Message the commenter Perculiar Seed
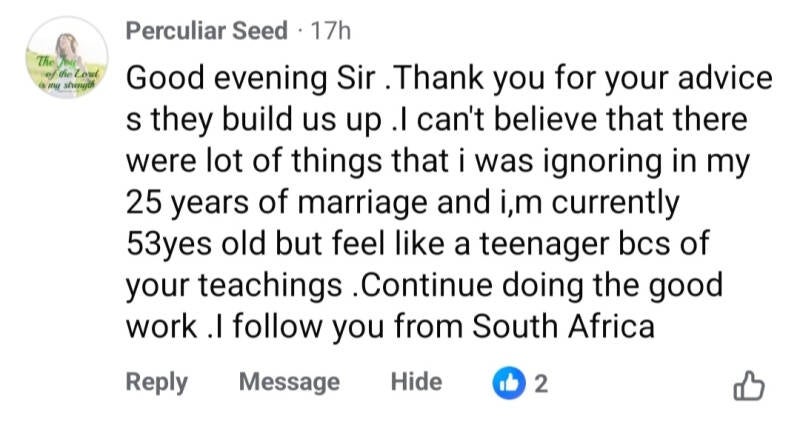800x422 pixels. [x=289, y=382]
